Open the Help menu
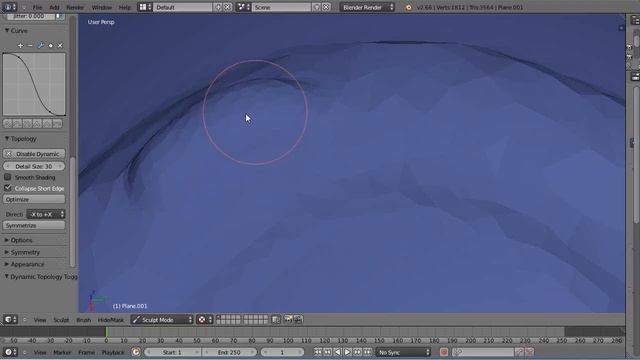Viewport: 640px width, 360px height. pyautogui.click(x=124, y=7)
